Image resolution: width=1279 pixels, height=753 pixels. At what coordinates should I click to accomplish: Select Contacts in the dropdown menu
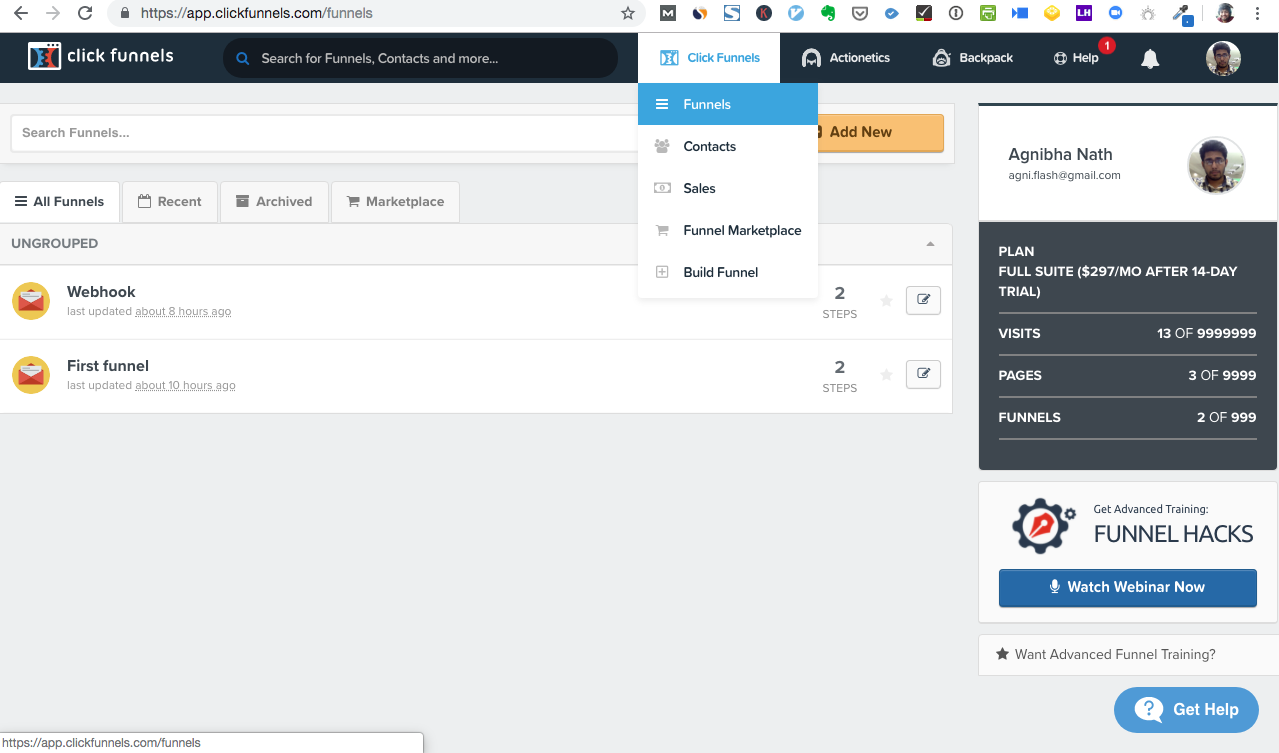pyautogui.click(x=728, y=146)
